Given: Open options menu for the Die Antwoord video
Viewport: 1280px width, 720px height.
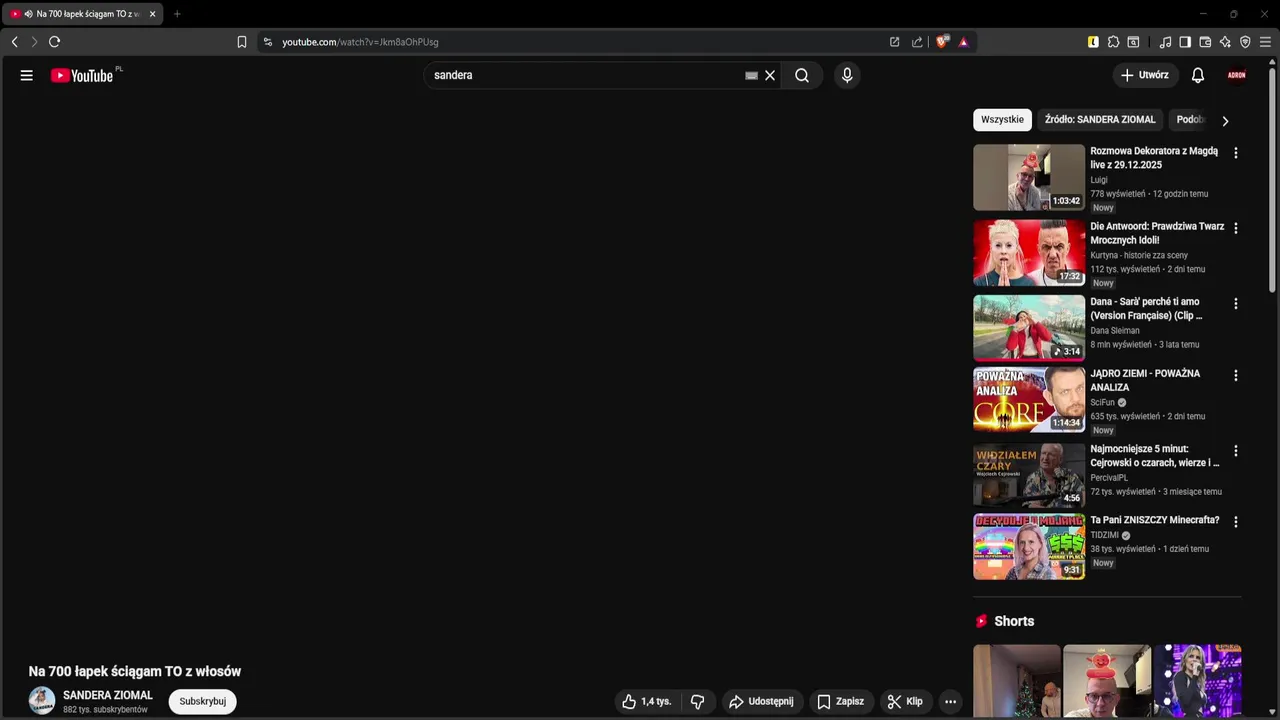Looking at the screenshot, I should click(x=1235, y=228).
